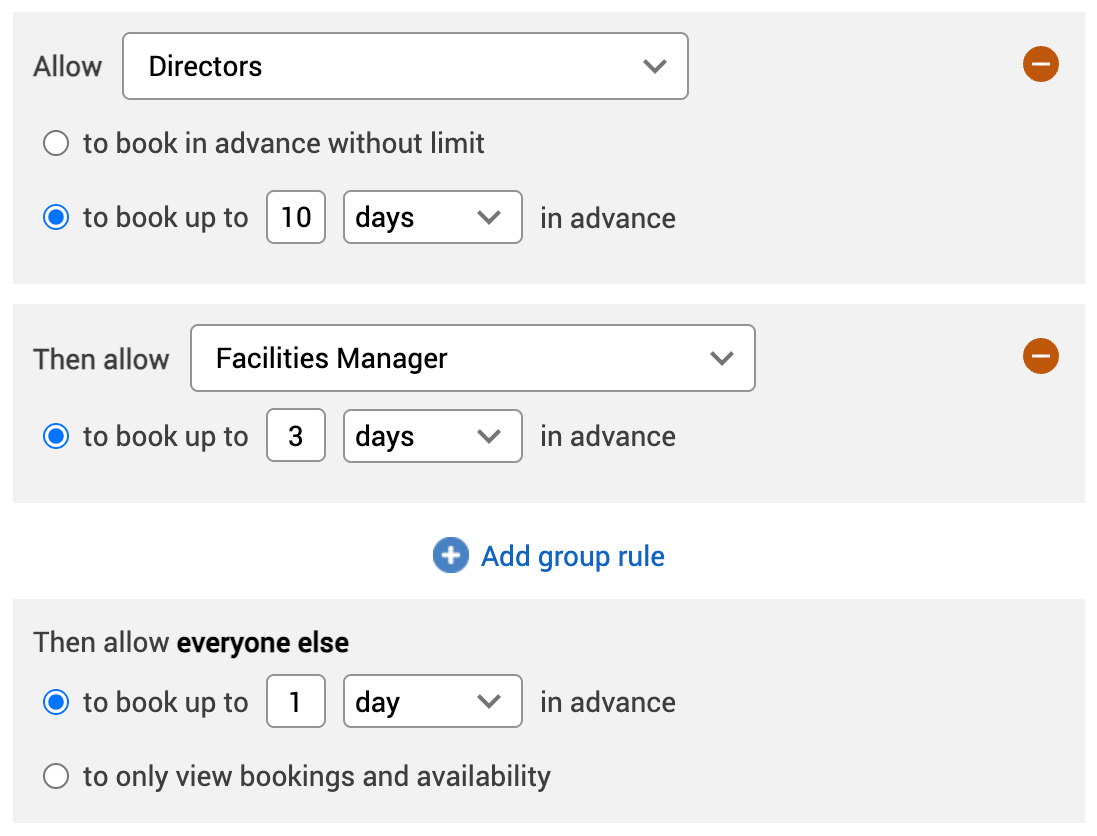
Task: Select to only view bookings and availability
Action: pyautogui.click(x=56, y=775)
